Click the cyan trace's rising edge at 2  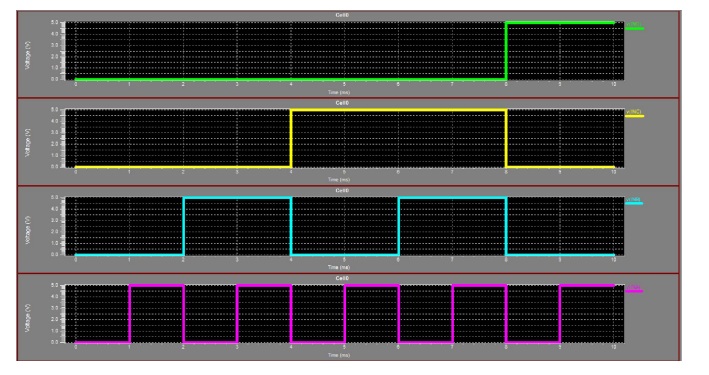tap(183, 226)
